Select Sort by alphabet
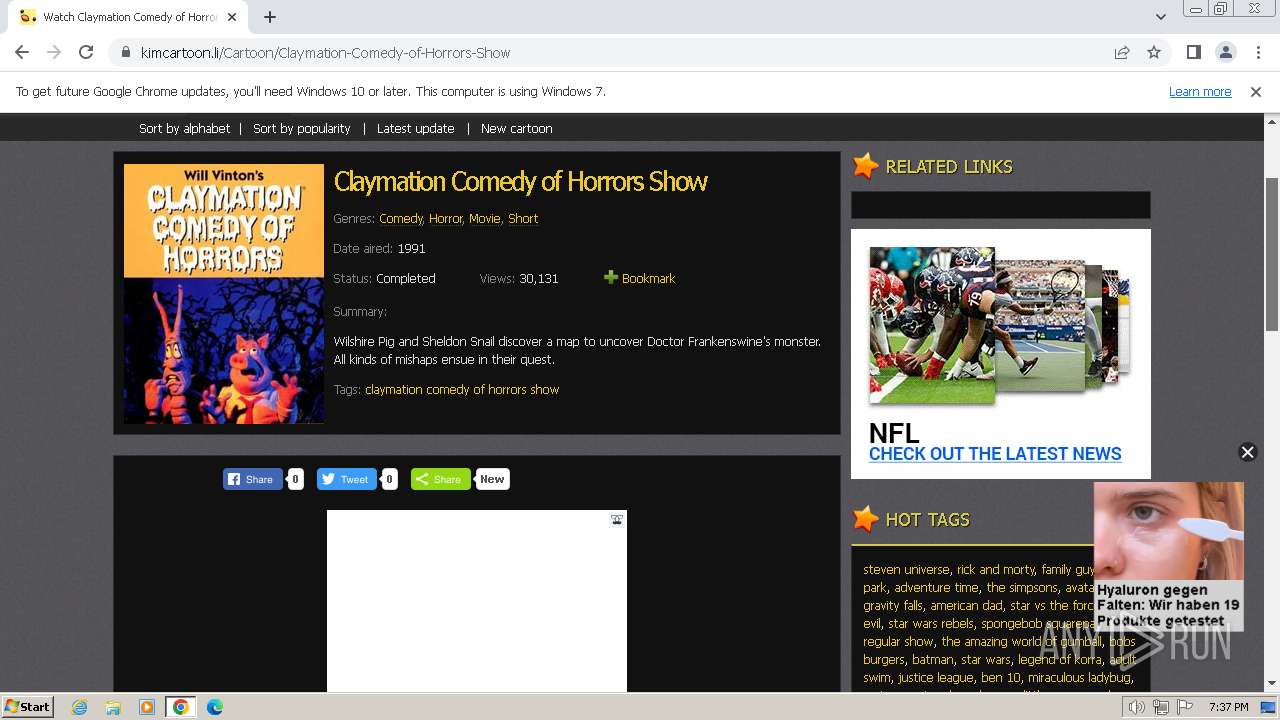Viewport: 1280px width, 720px height. click(184, 128)
